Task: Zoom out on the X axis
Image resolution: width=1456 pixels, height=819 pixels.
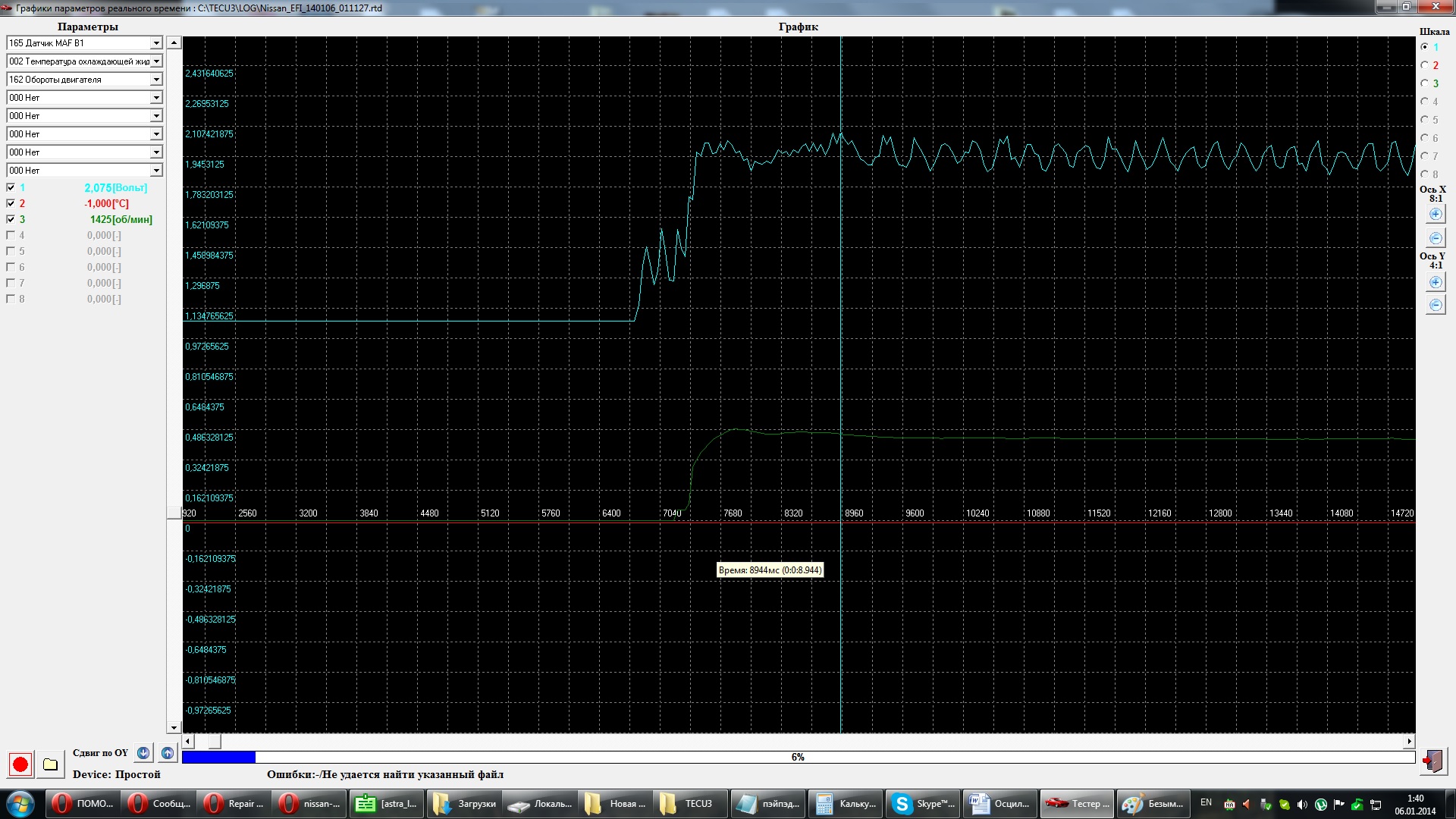Action: point(1436,237)
